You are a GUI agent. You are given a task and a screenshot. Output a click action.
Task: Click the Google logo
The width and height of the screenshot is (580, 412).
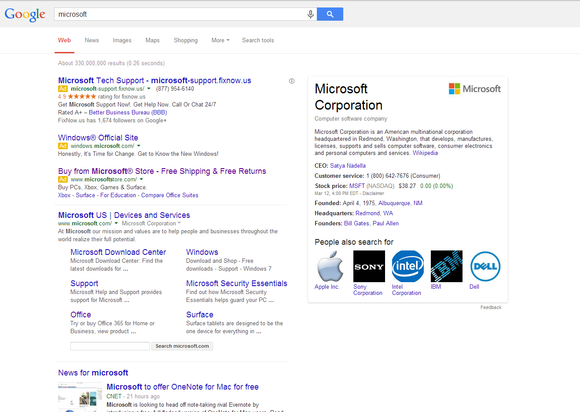(x=25, y=14)
